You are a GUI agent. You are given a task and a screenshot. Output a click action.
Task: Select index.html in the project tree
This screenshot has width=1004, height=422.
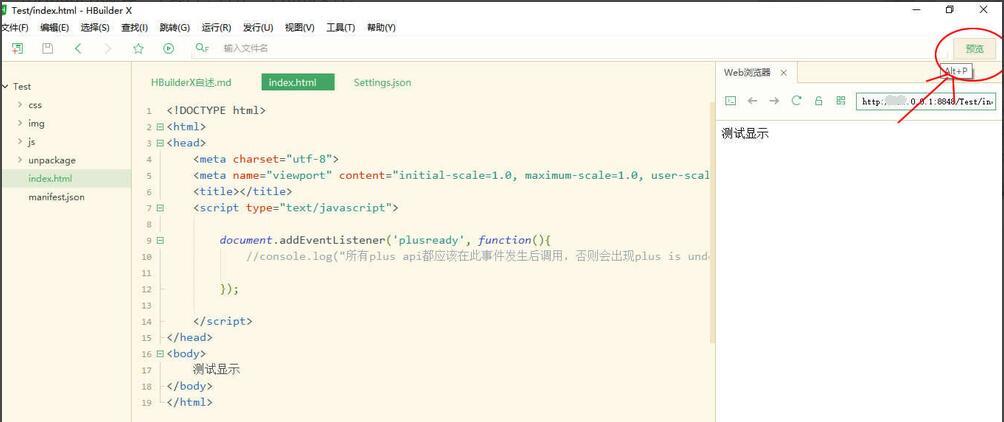66,179
